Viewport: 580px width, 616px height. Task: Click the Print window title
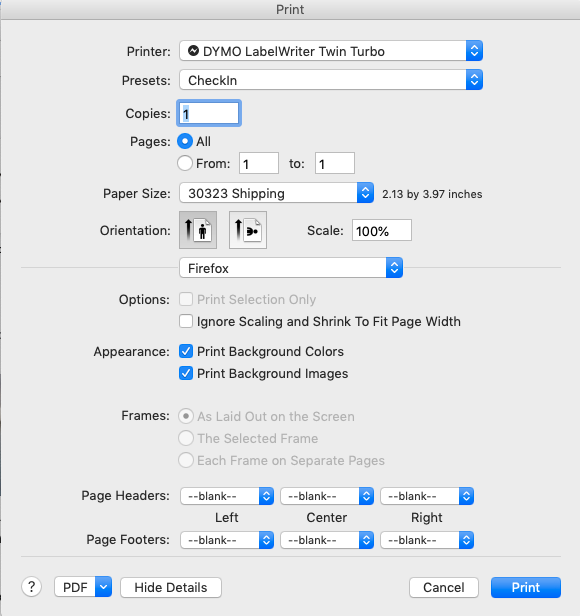click(290, 9)
